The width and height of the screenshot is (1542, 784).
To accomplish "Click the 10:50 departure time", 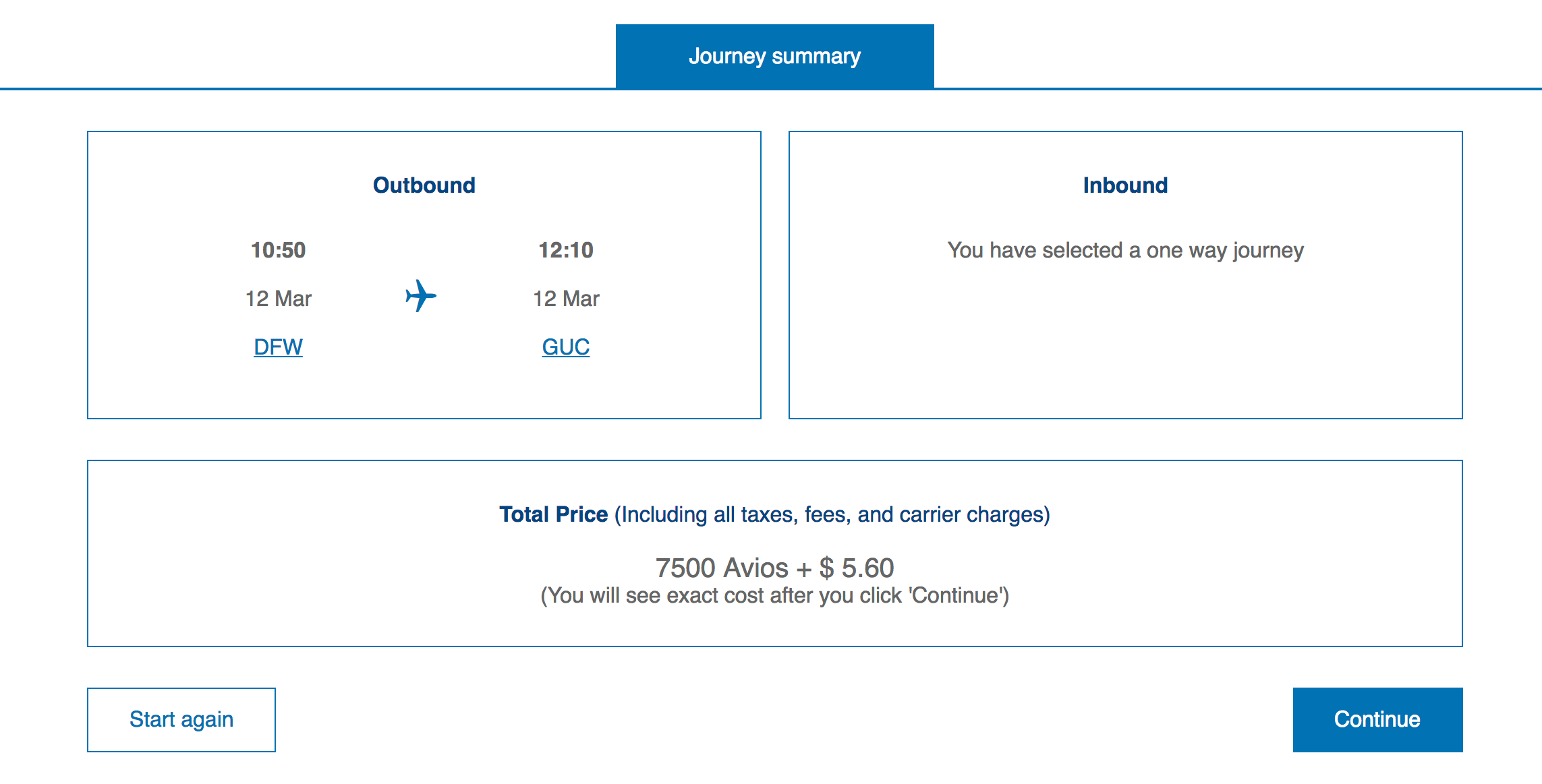I will pos(278,250).
